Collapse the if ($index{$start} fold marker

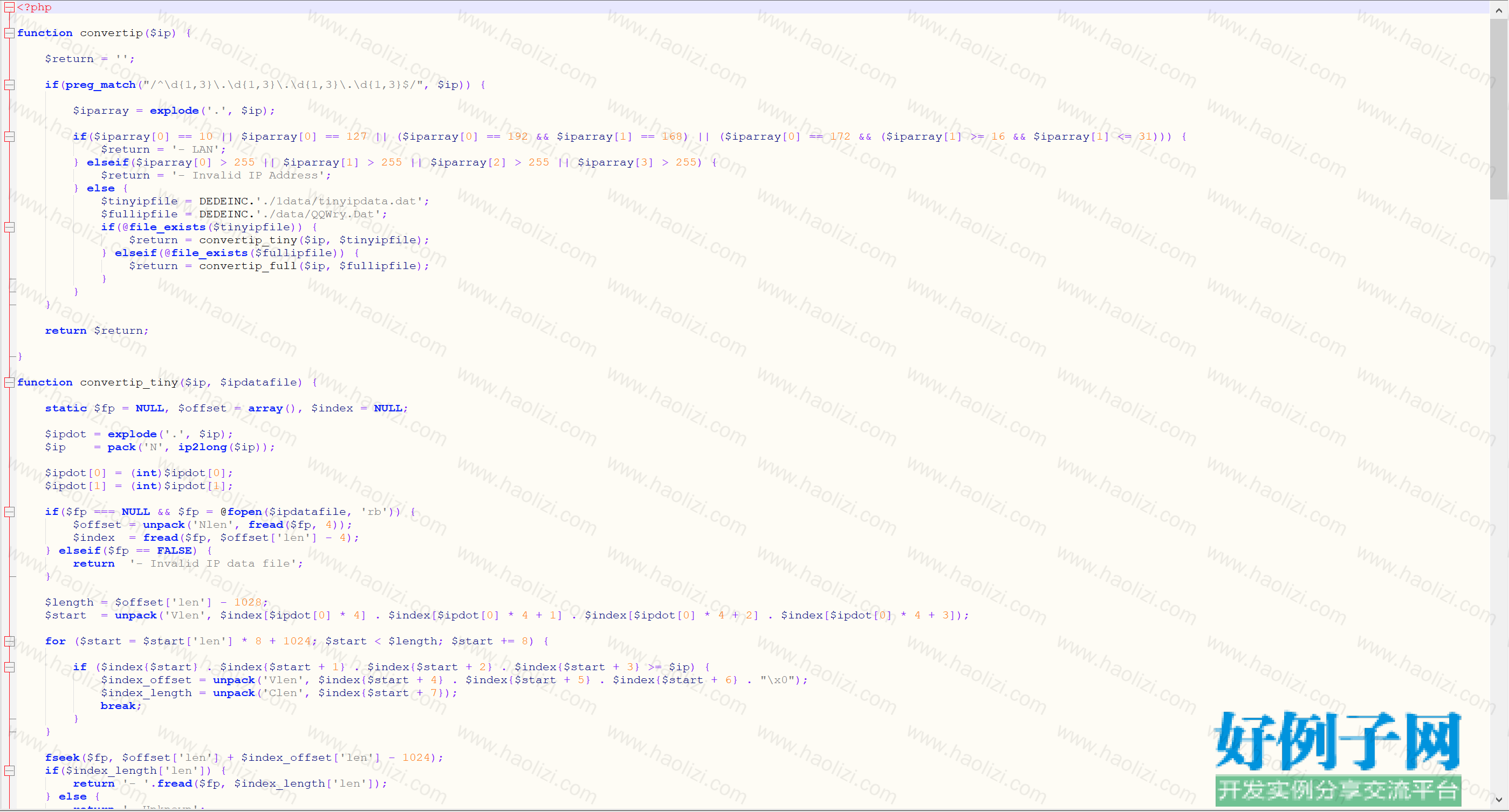point(9,667)
